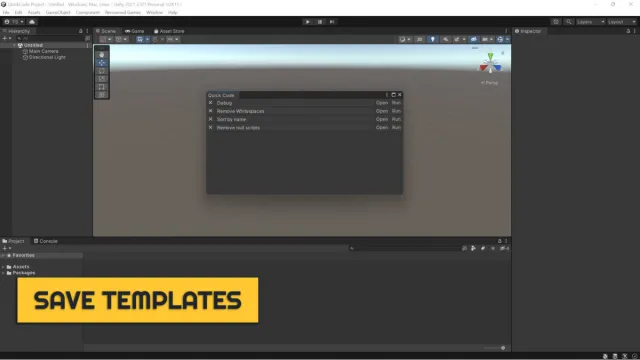Delete the Sort by name template
640x360 pixels.
pyautogui.click(x=211, y=119)
